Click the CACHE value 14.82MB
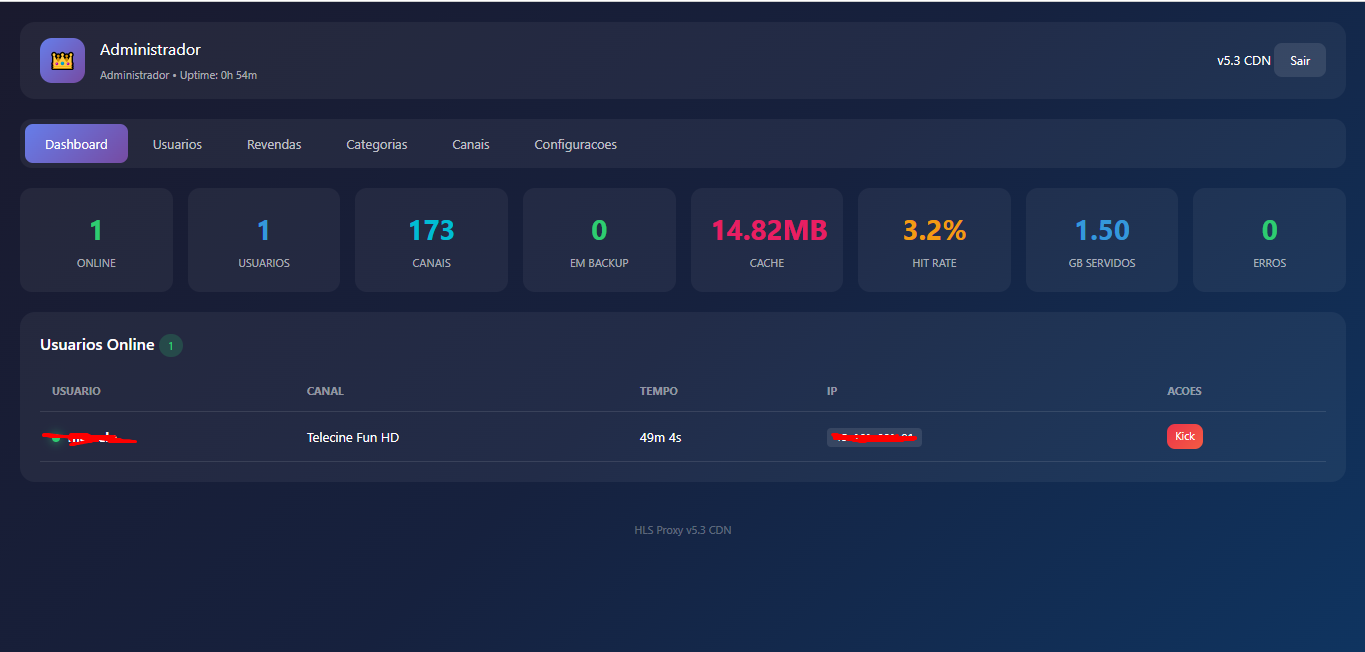This screenshot has width=1365, height=652. tap(766, 229)
